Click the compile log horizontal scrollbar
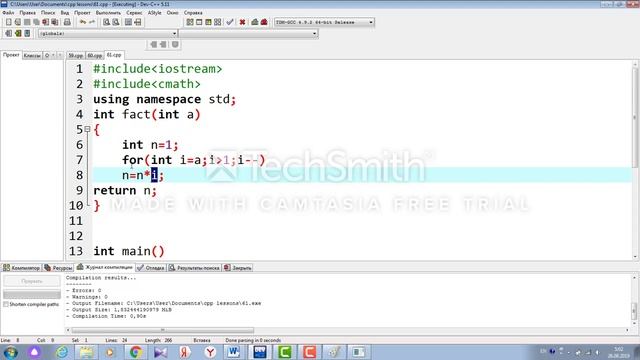This screenshot has height=360, width=640. 163,330
